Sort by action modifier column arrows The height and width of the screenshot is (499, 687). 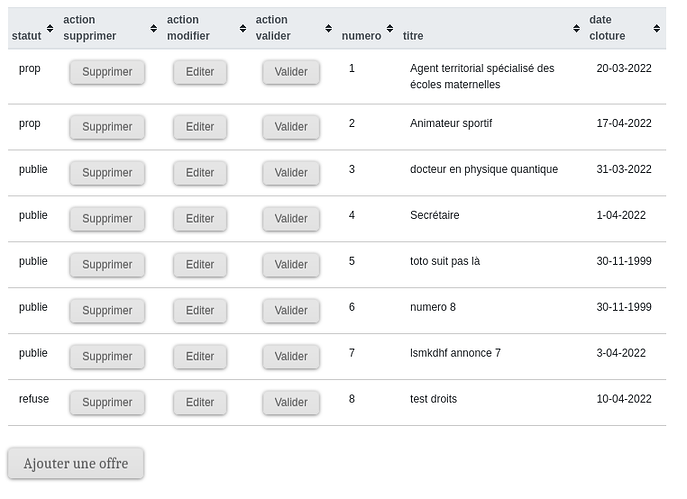[243, 28]
